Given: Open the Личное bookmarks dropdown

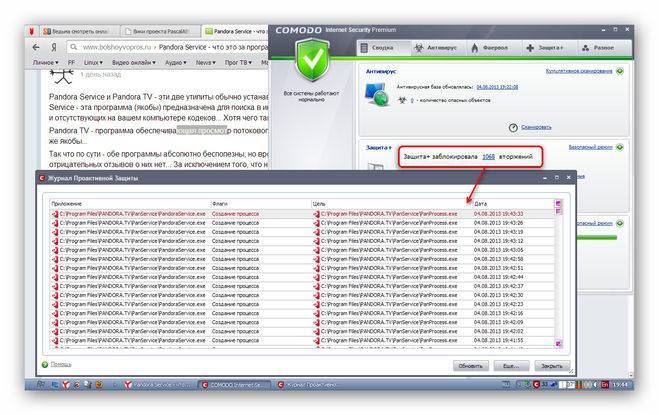Looking at the screenshot, I should 45,62.
